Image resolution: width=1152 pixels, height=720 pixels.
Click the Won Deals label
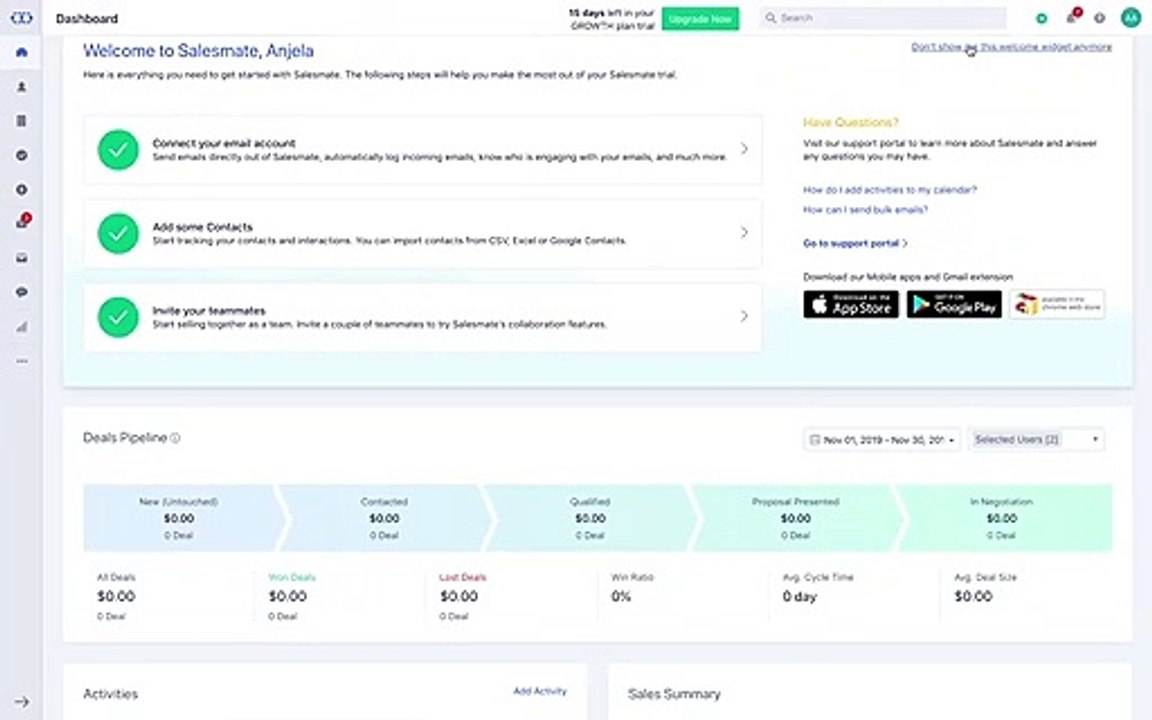(292, 577)
